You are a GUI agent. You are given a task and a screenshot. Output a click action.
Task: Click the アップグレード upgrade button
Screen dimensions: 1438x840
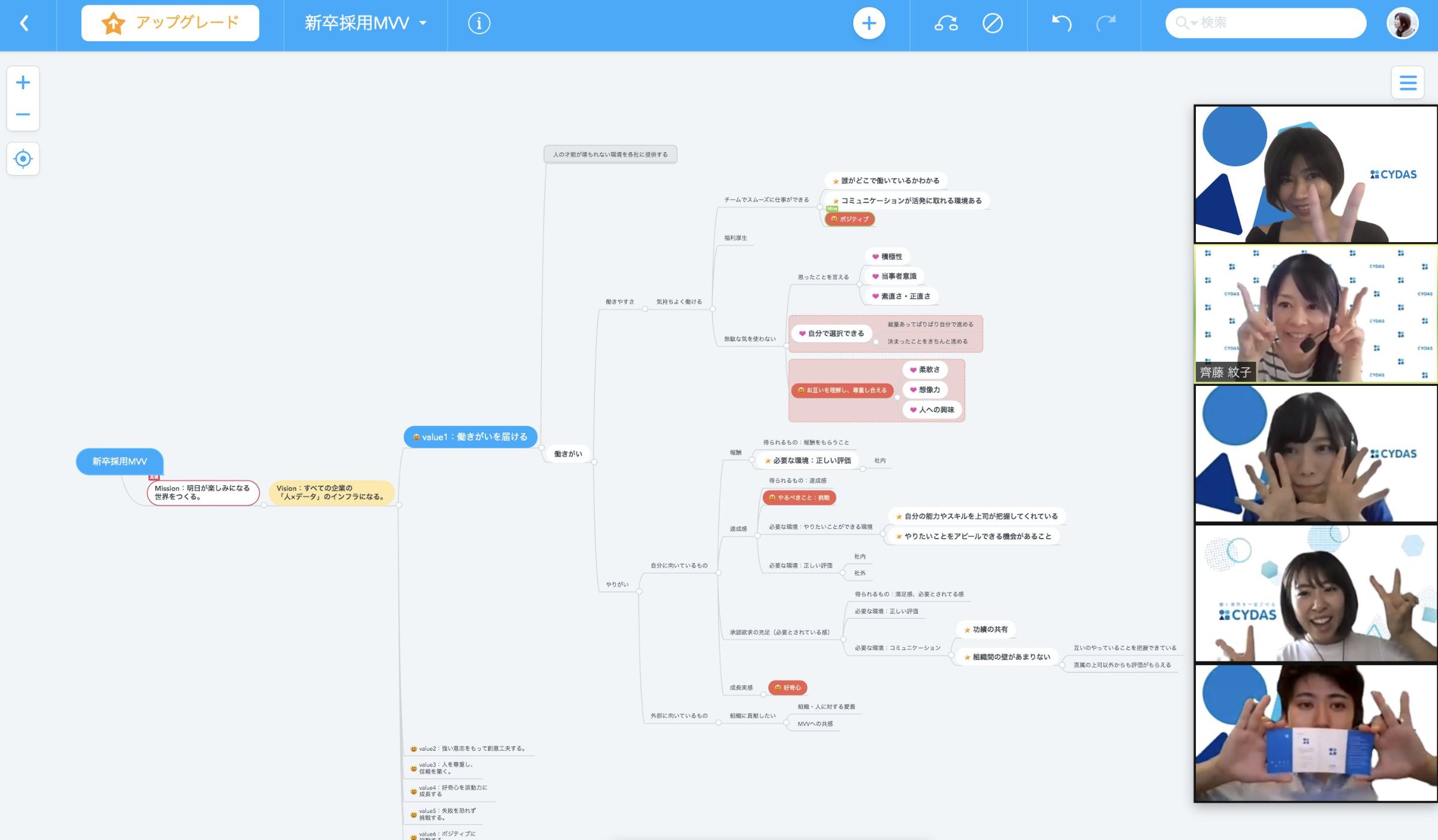pos(170,23)
